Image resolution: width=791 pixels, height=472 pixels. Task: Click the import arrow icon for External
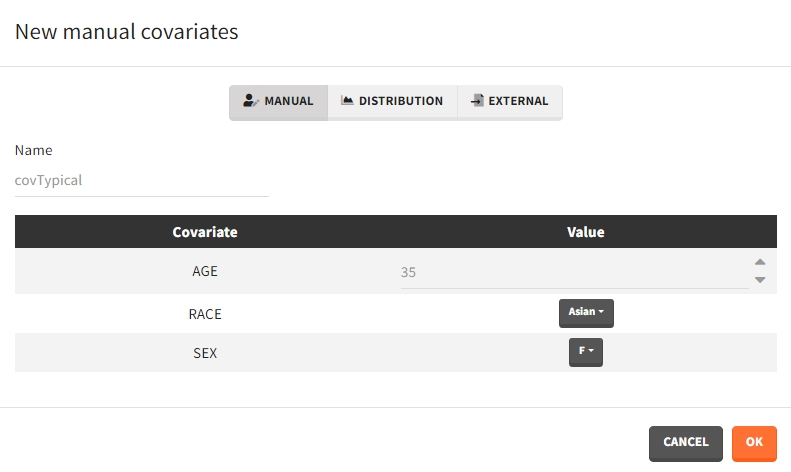point(477,101)
